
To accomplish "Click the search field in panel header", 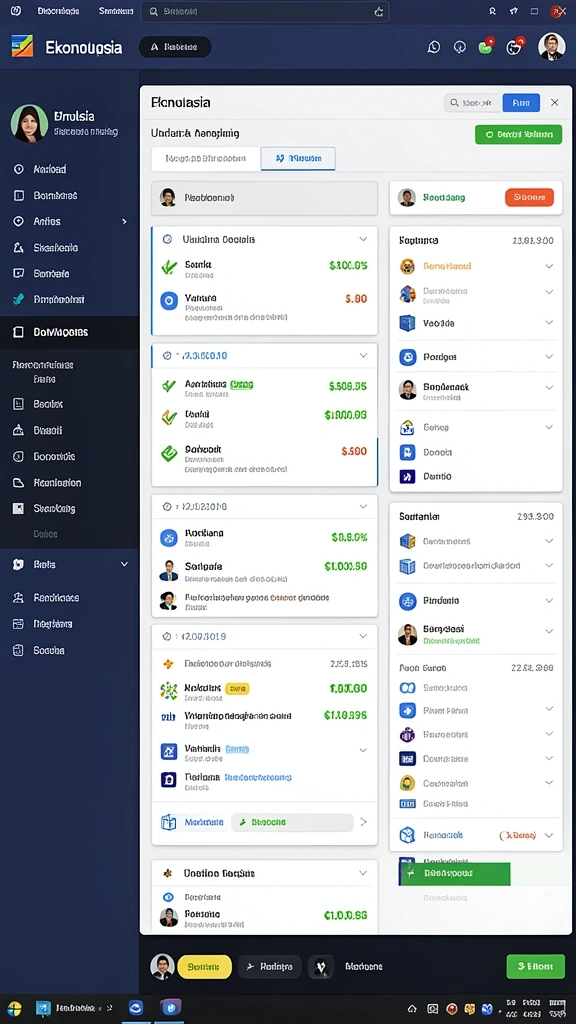I will (x=473, y=103).
